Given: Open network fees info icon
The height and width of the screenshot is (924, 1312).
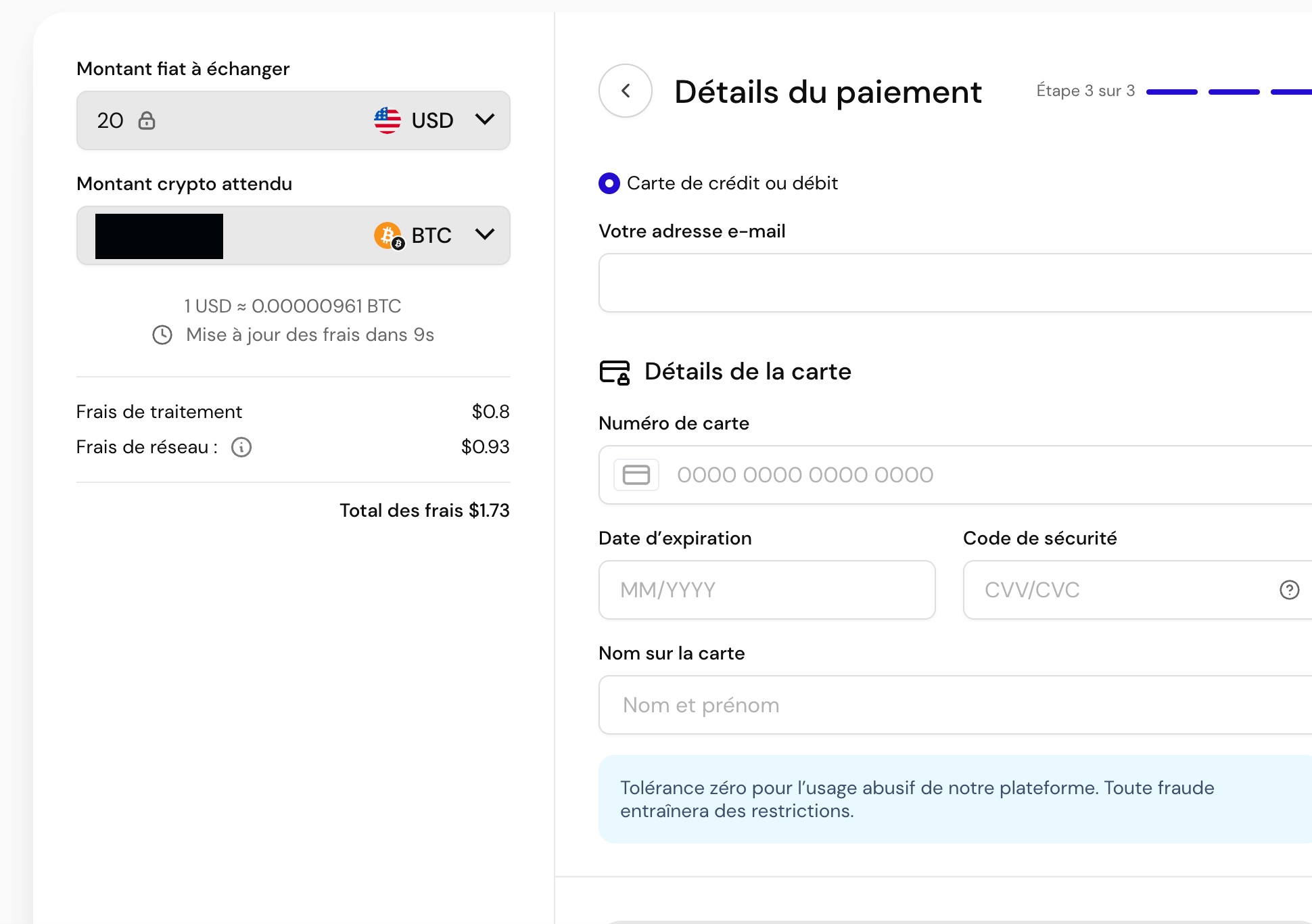Looking at the screenshot, I should coord(241,447).
